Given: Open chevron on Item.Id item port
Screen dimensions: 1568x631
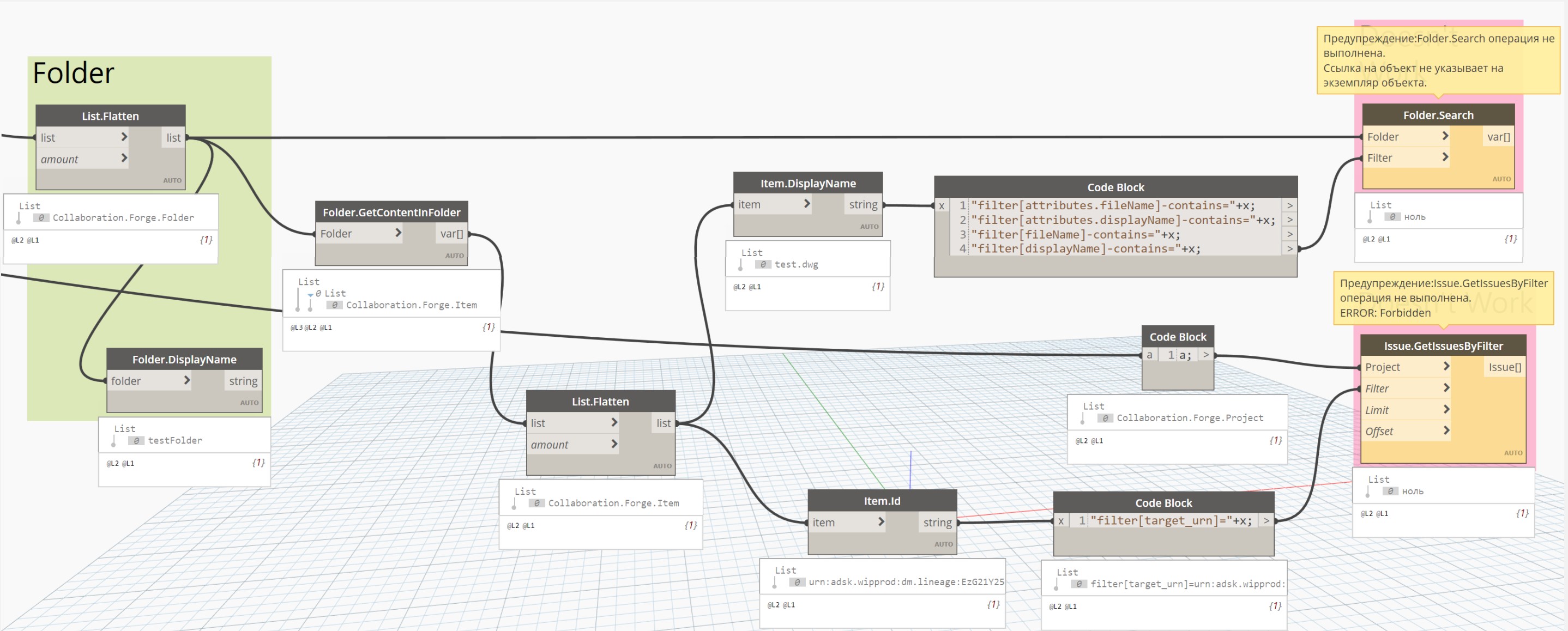Looking at the screenshot, I should (881, 522).
